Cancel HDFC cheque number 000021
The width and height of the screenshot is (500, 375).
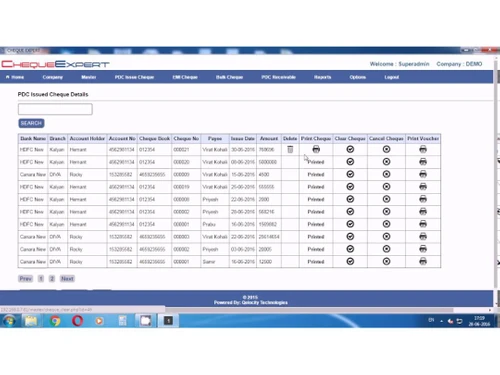pyautogui.click(x=386, y=149)
